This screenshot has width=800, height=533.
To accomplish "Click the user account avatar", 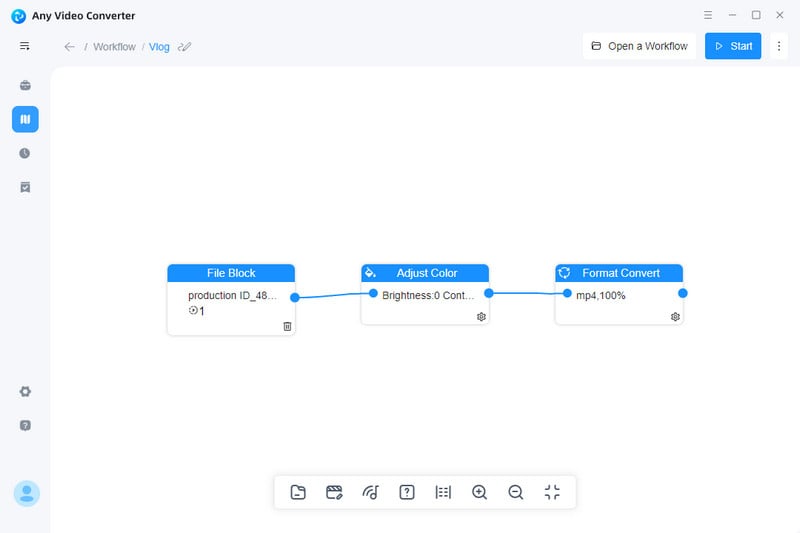I will 27,493.
